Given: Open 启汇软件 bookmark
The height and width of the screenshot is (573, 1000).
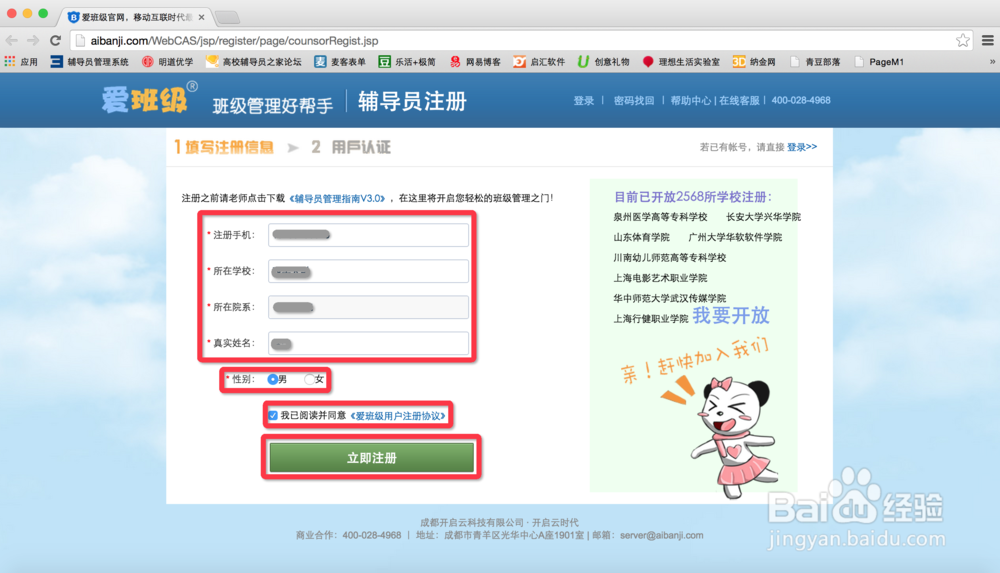Looking at the screenshot, I should point(540,62).
